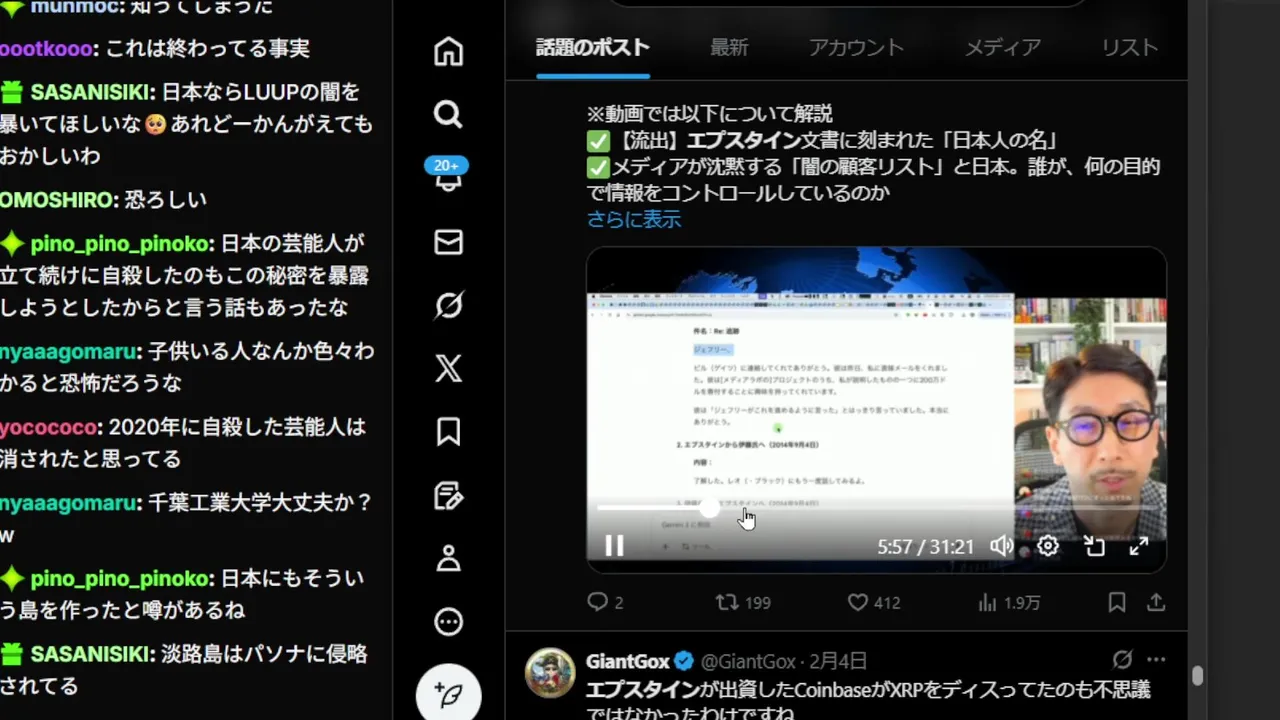1280x720 pixels.
Task: Open the Articles compose-note sidebar icon
Action: point(448,495)
